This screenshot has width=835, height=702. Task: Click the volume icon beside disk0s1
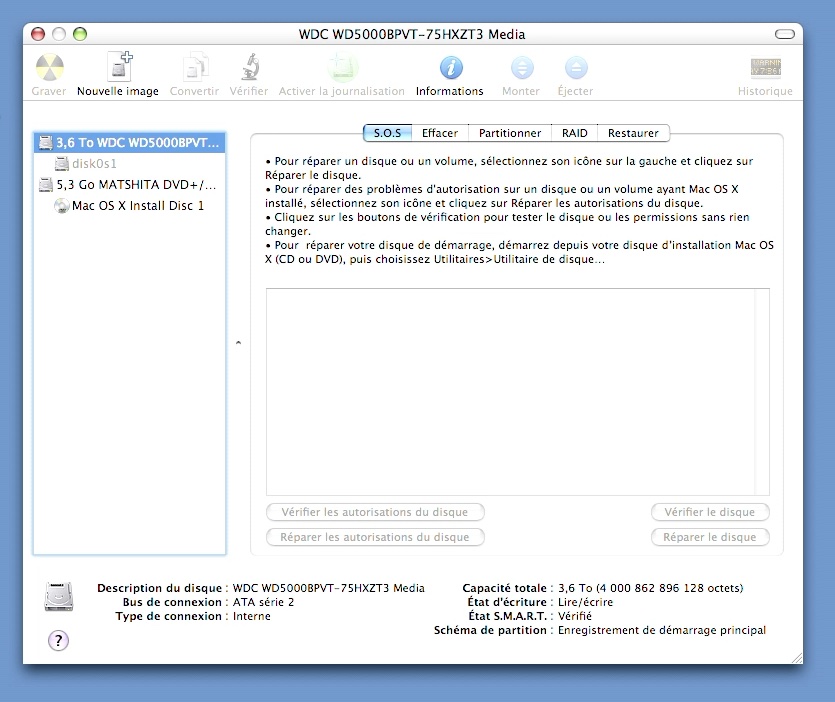pos(62,164)
